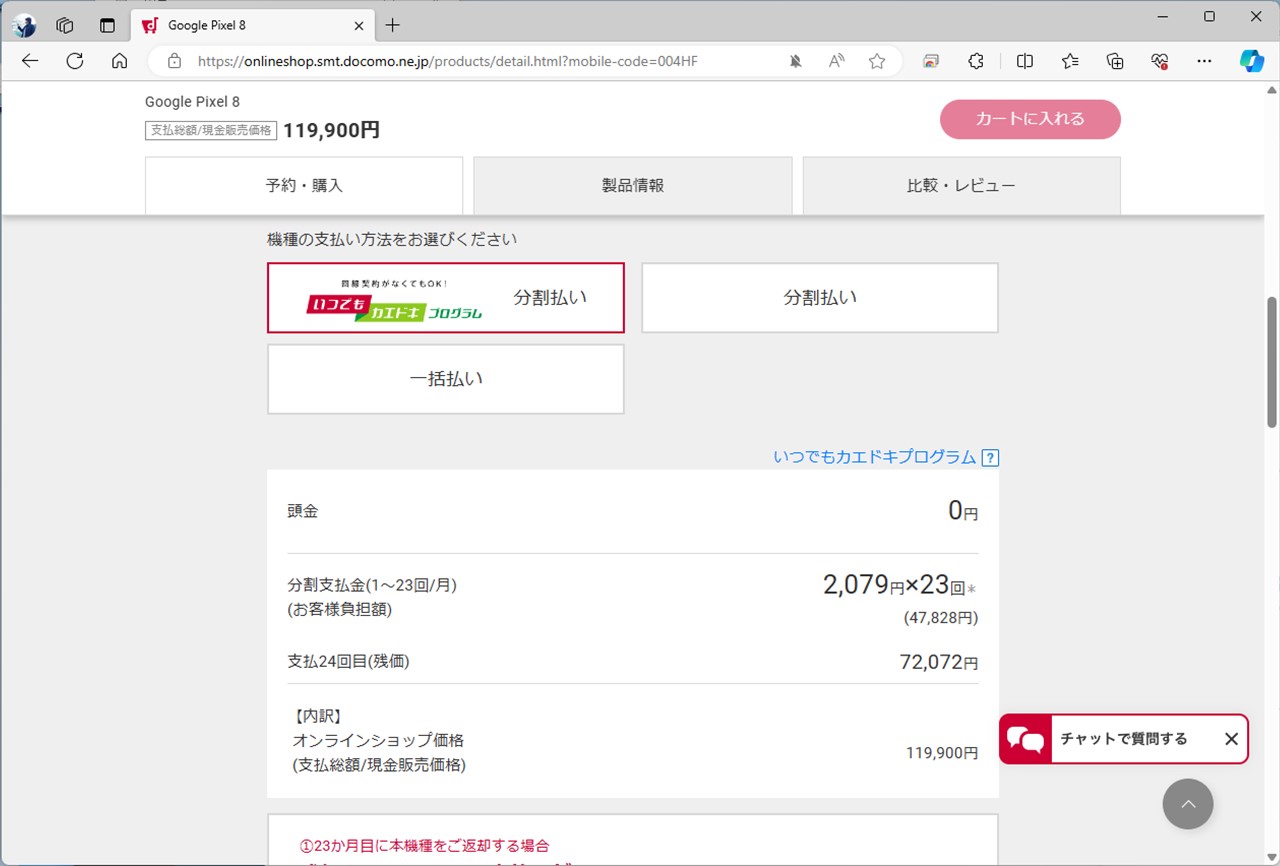This screenshot has height=866, width=1280.
Task: Open the Copilot sidebar icon
Action: [1252, 61]
